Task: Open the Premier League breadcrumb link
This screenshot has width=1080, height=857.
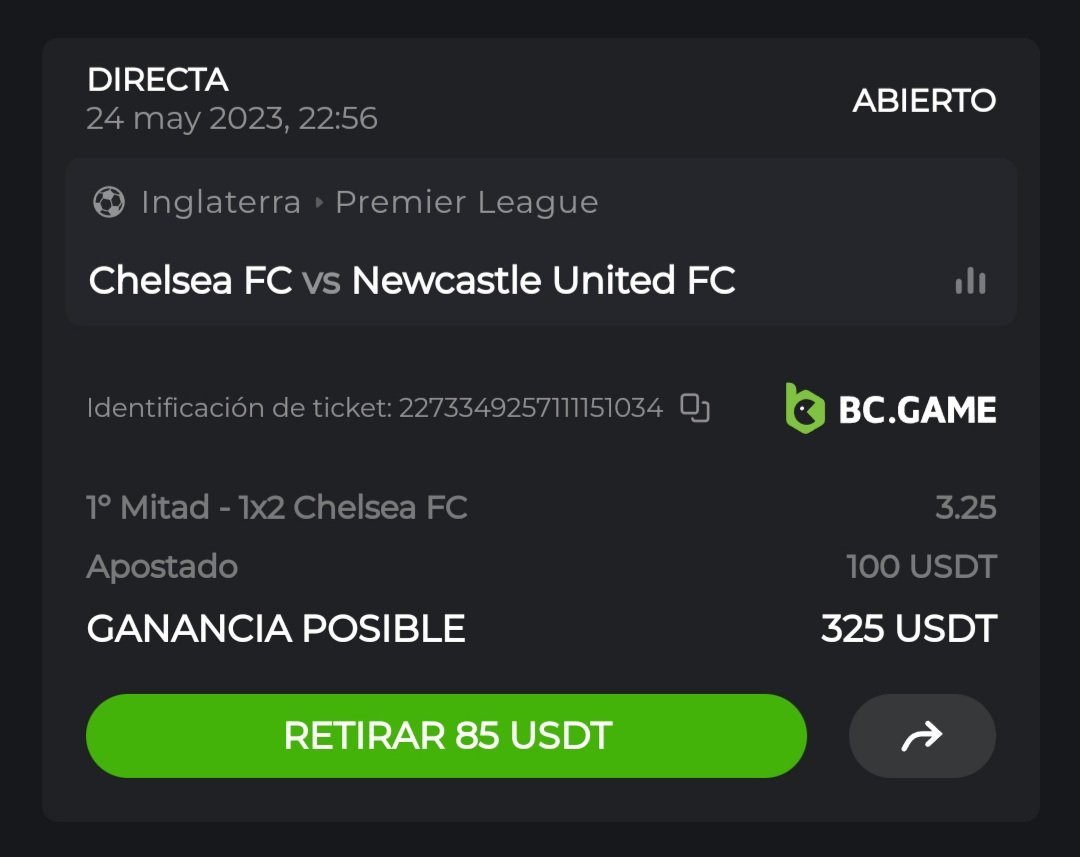Action: tap(467, 203)
